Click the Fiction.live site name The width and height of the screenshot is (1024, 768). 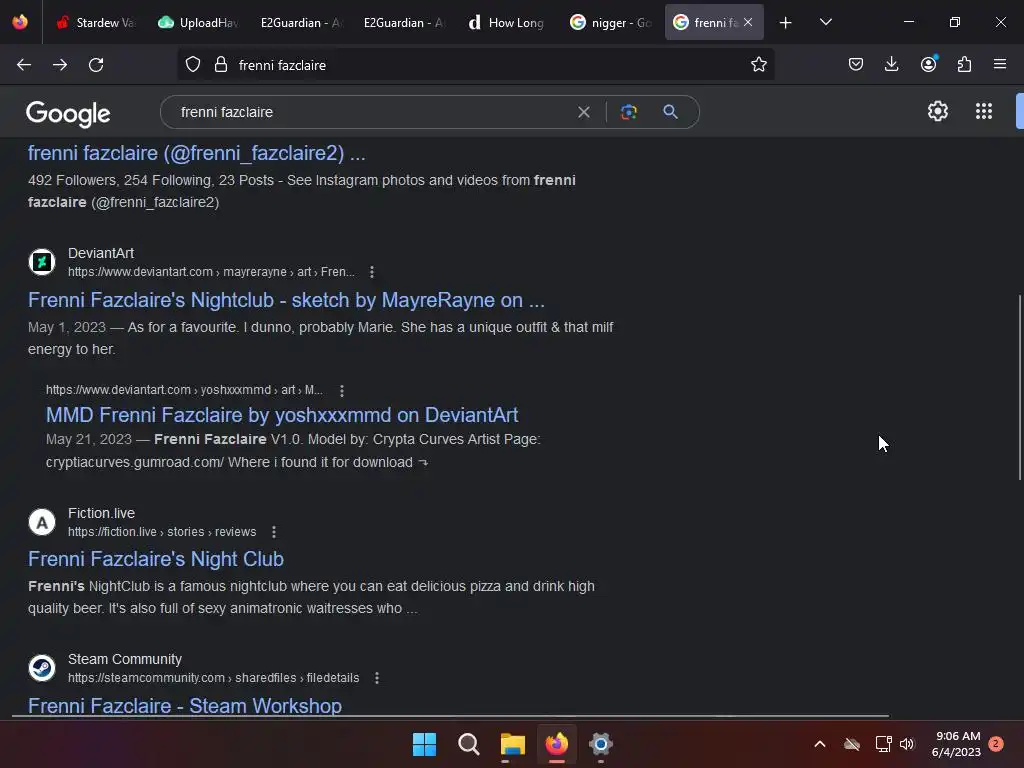[101, 513]
